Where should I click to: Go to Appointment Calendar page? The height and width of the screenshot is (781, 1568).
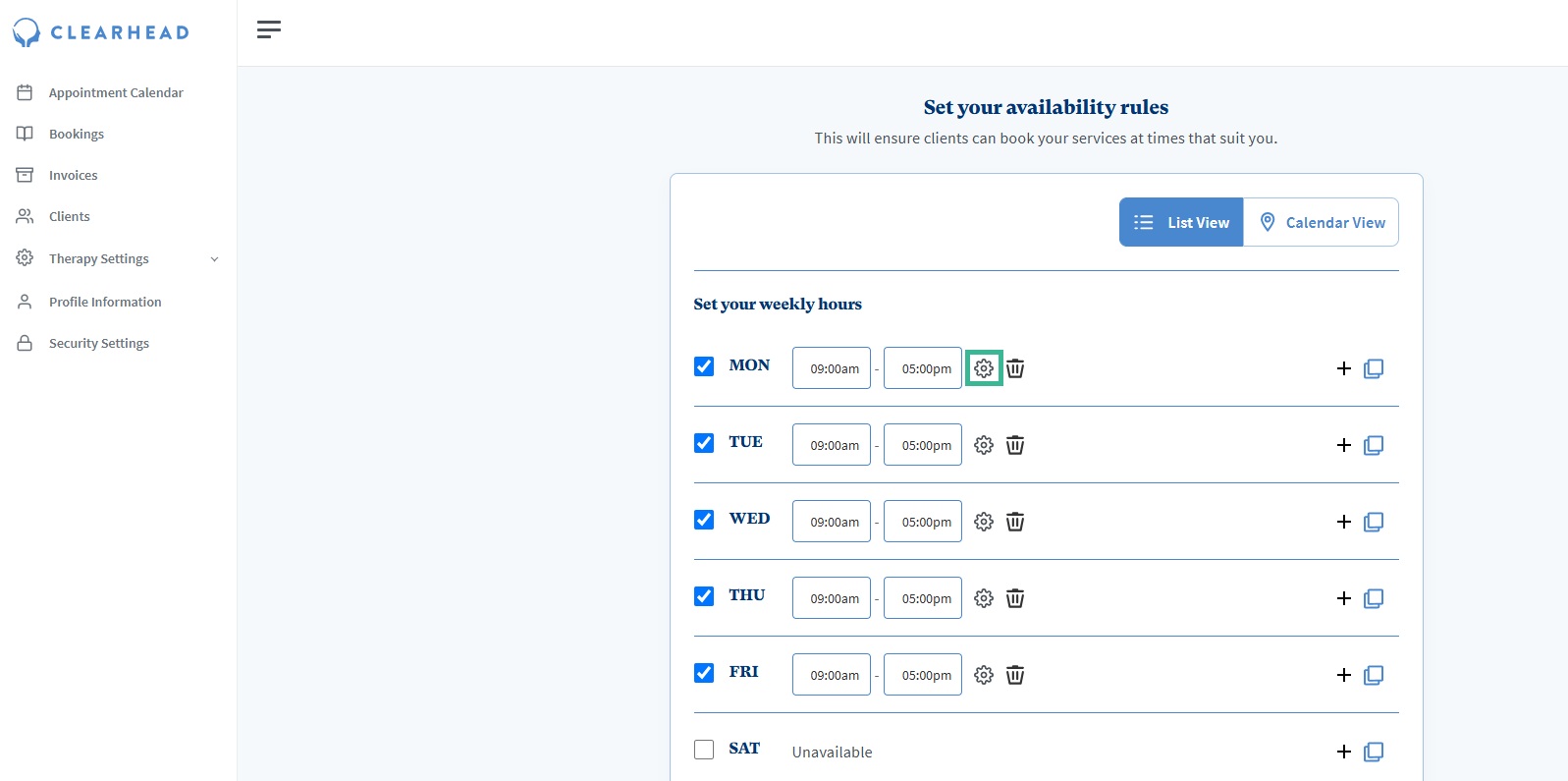tap(116, 92)
